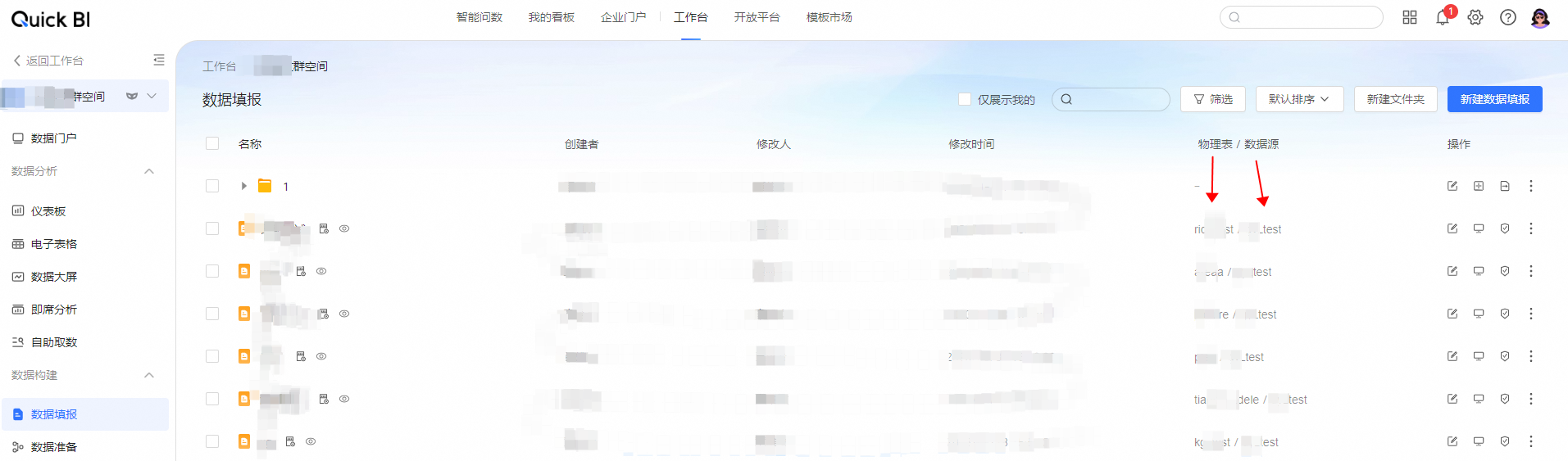Select the checkbox for folder 1 row
1568x461 pixels.
212,186
